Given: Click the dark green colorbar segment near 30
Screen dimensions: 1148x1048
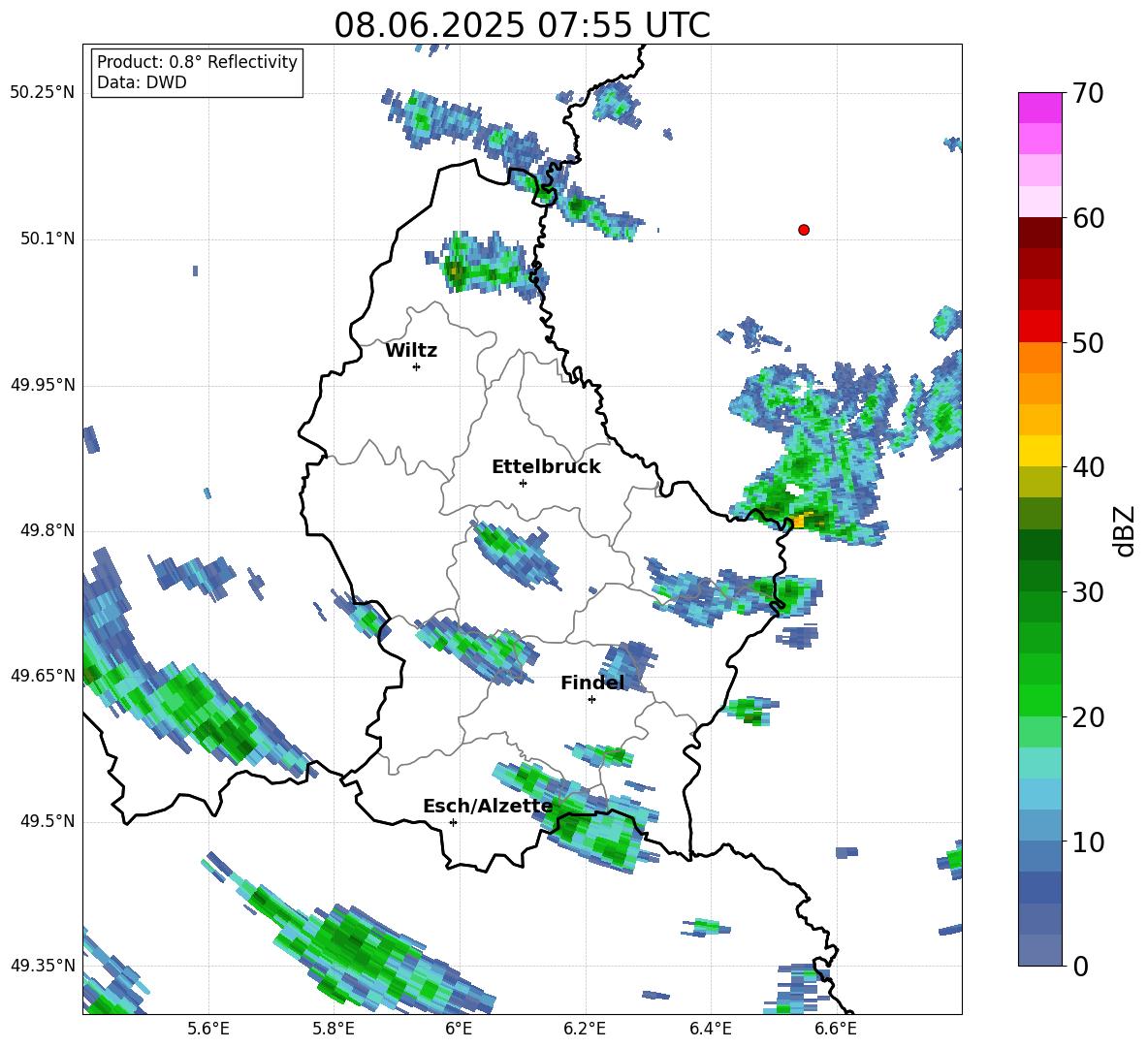Looking at the screenshot, I should [x=1039, y=576].
